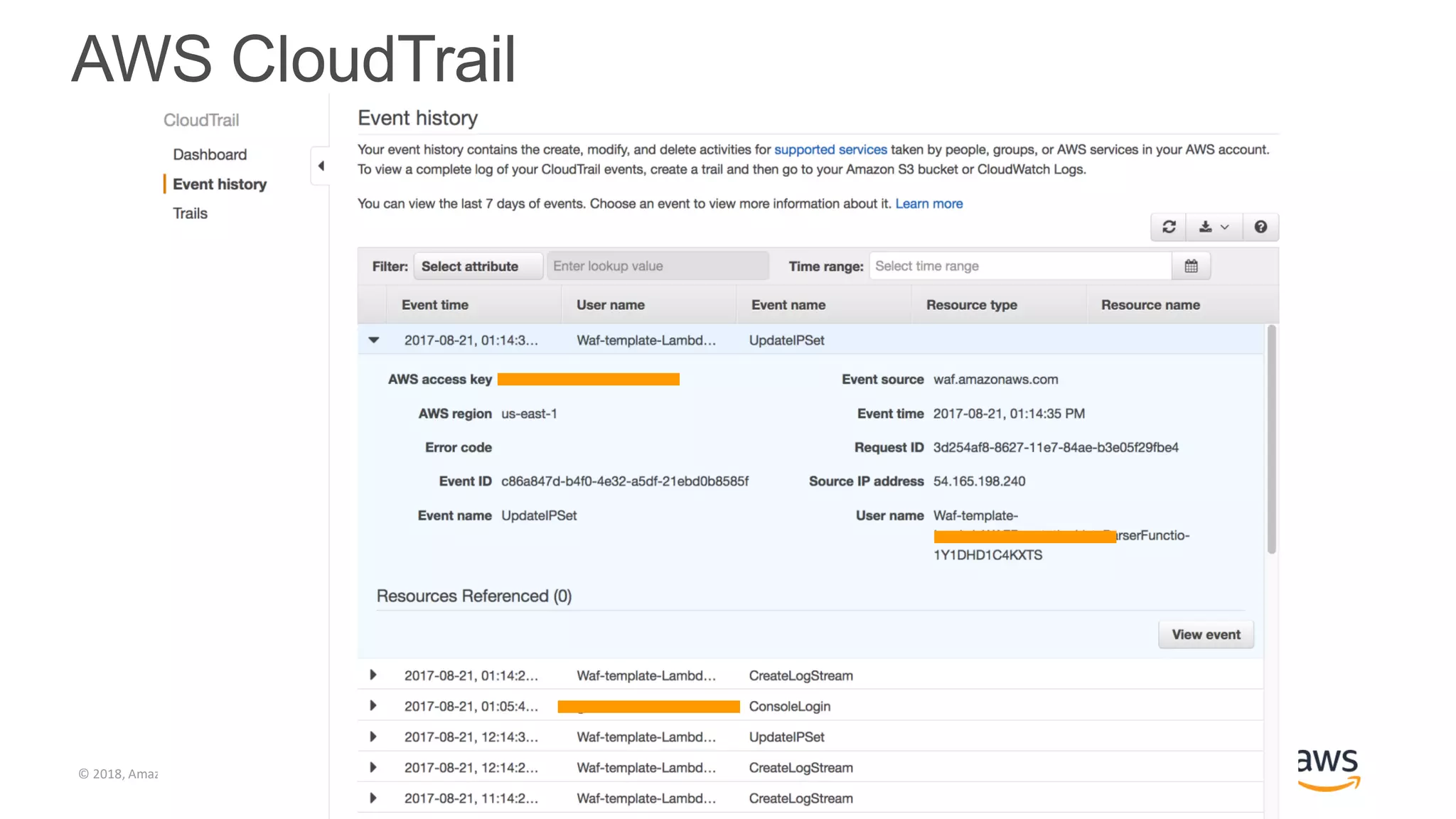Click the AWS logo on the slide
Image resolution: width=1456 pixels, height=819 pixels.
pyautogui.click(x=1328, y=769)
